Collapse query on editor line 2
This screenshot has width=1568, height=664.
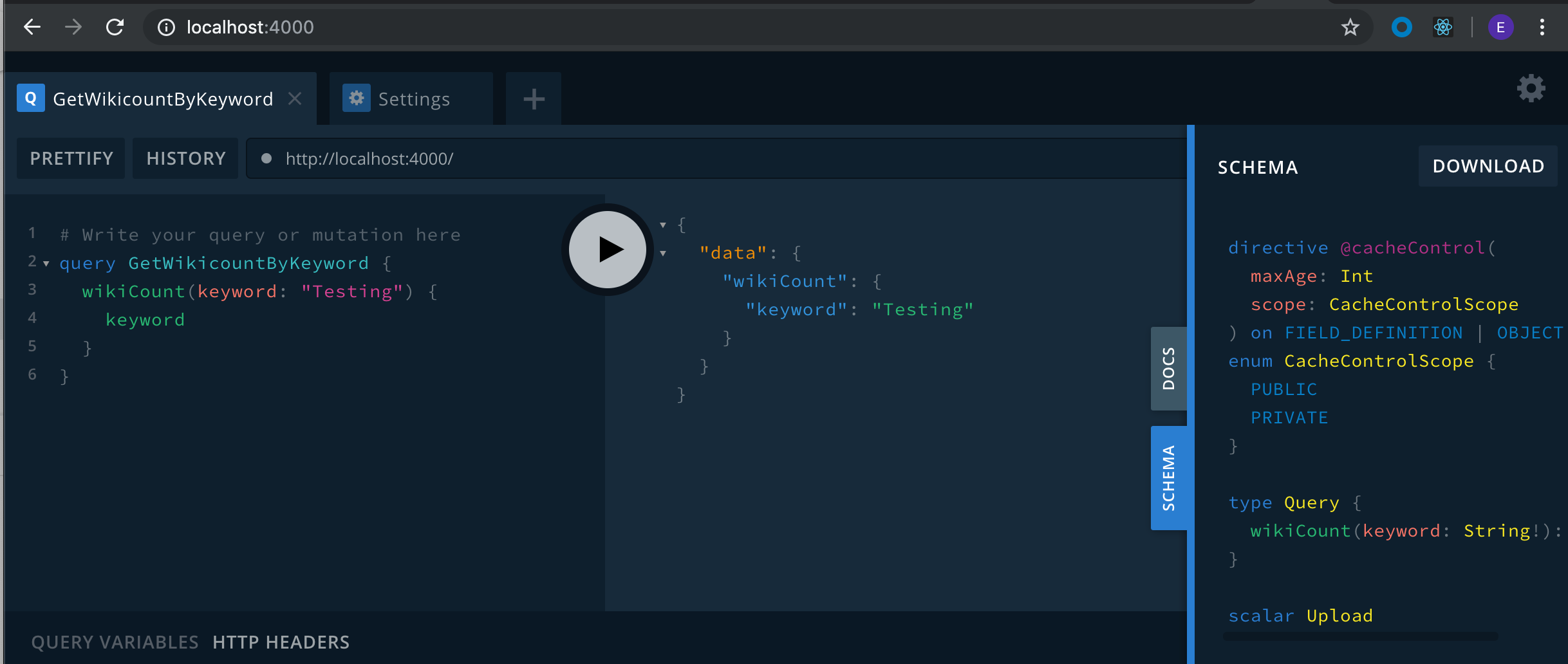pos(46,264)
